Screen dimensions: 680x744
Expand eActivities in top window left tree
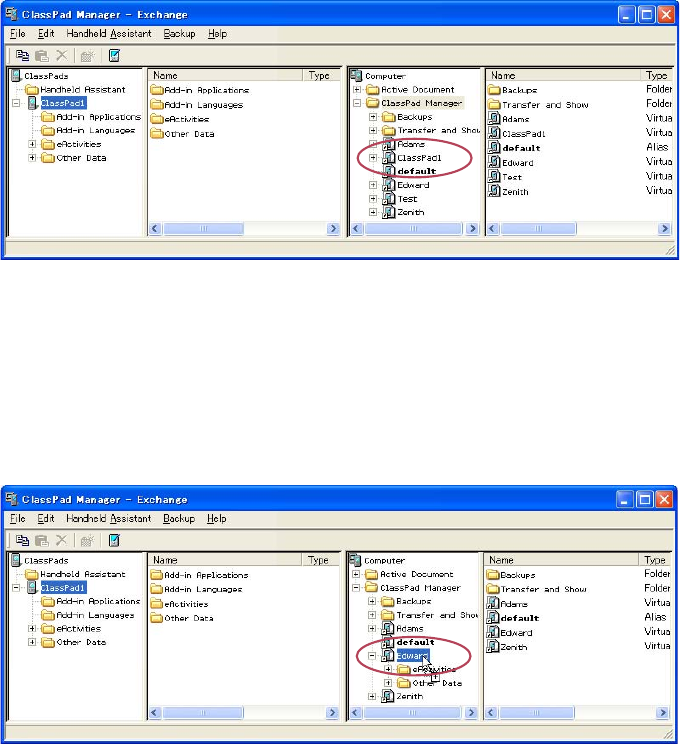coord(32,144)
